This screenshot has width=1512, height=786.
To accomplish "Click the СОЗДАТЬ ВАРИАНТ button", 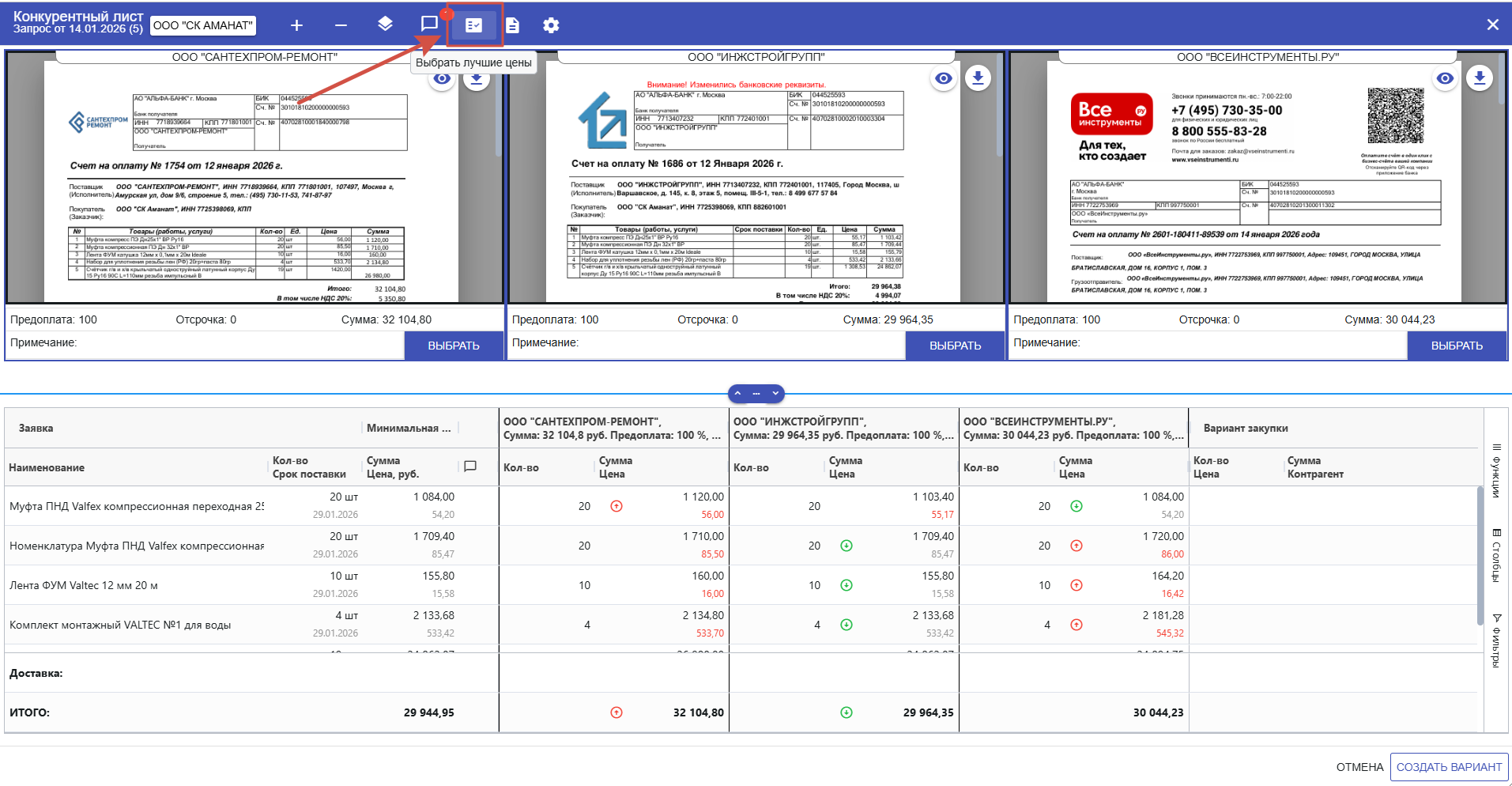I will click(x=1449, y=767).
